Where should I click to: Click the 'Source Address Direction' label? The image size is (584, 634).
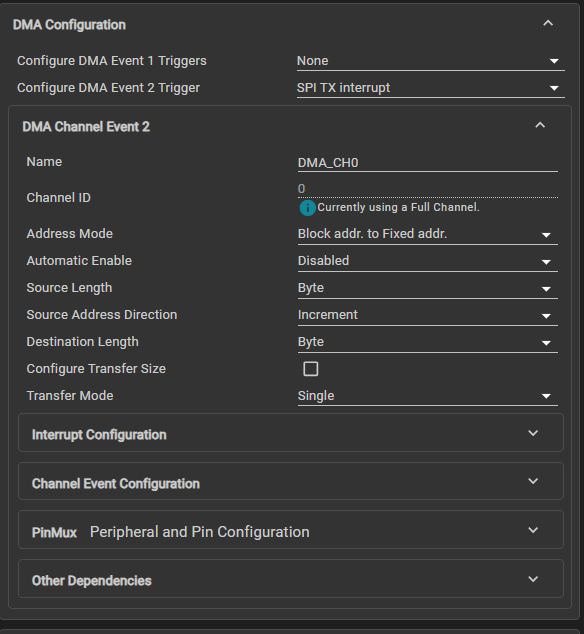[x=102, y=315]
